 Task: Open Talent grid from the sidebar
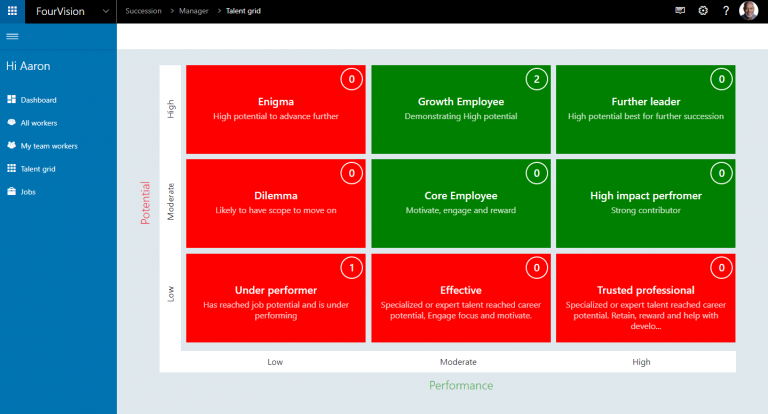coord(38,169)
